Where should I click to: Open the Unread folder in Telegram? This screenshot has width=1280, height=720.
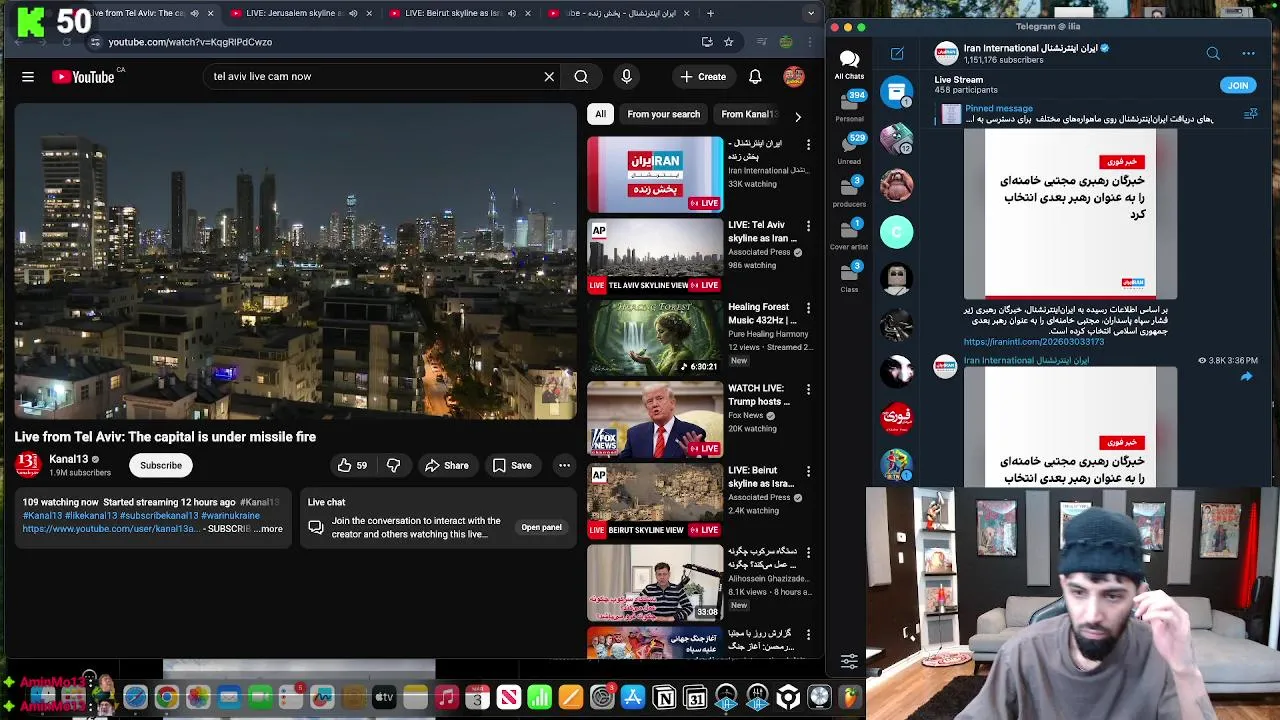pos(849,147)
